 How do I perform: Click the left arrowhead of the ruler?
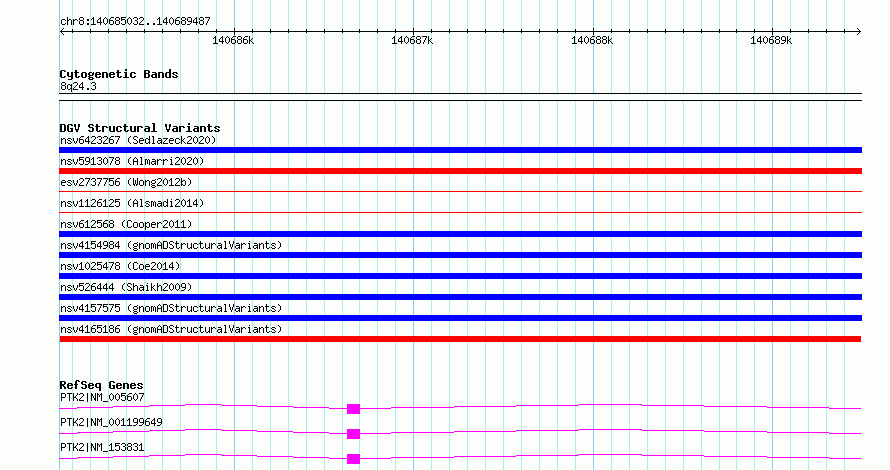tap(62, 32)
